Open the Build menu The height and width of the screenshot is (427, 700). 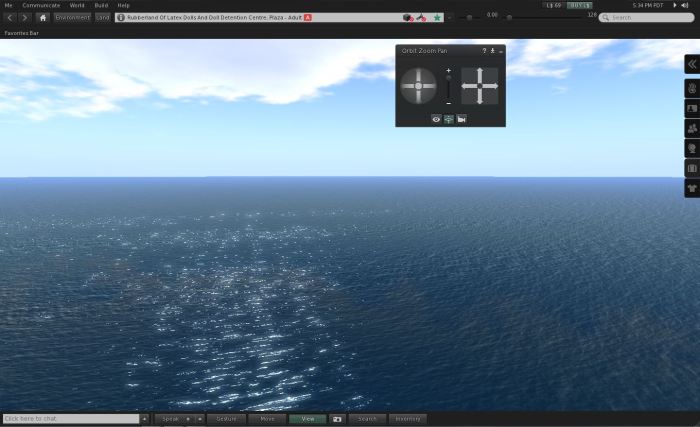[101, 5]
